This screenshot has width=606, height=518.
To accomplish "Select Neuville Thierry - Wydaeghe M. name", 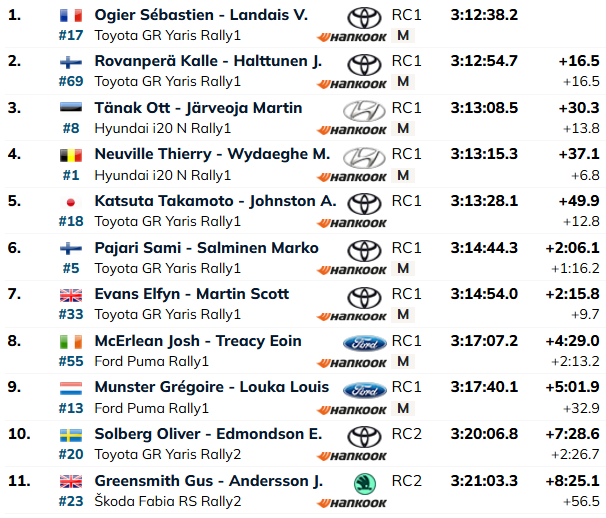I will coord(212,154).
